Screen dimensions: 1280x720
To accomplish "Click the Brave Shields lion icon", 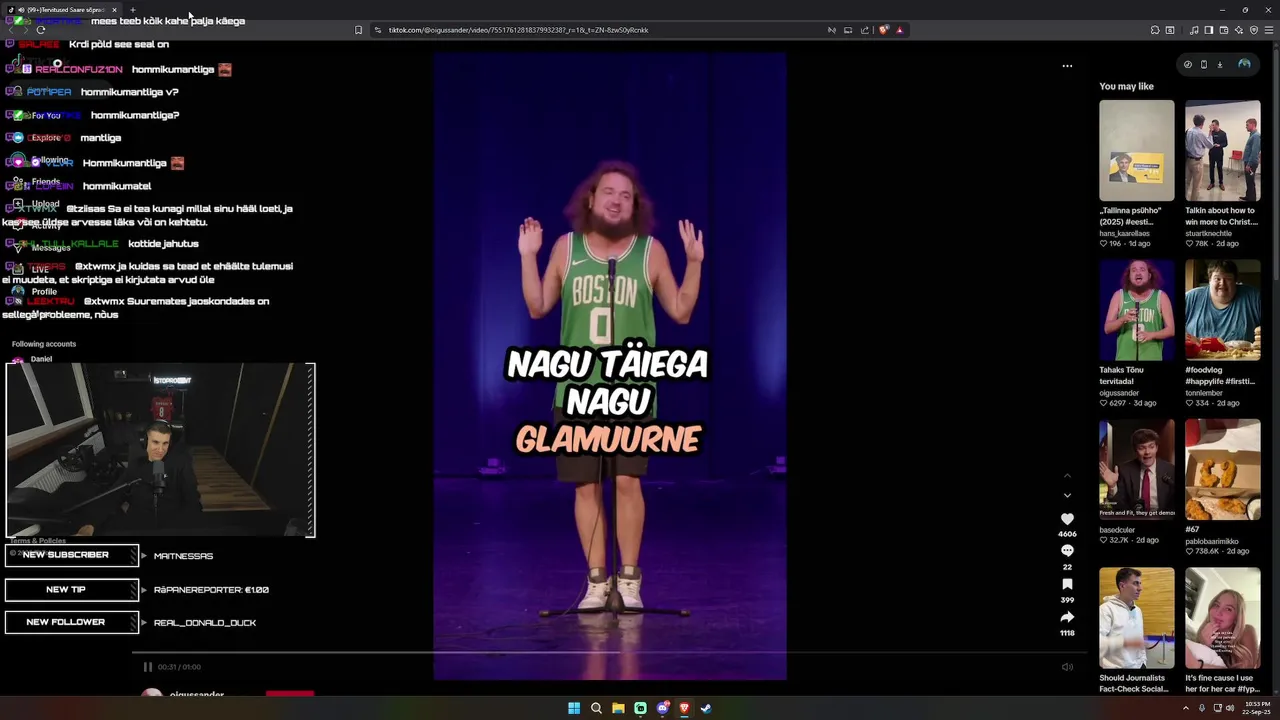I will [x=883, y=30].
